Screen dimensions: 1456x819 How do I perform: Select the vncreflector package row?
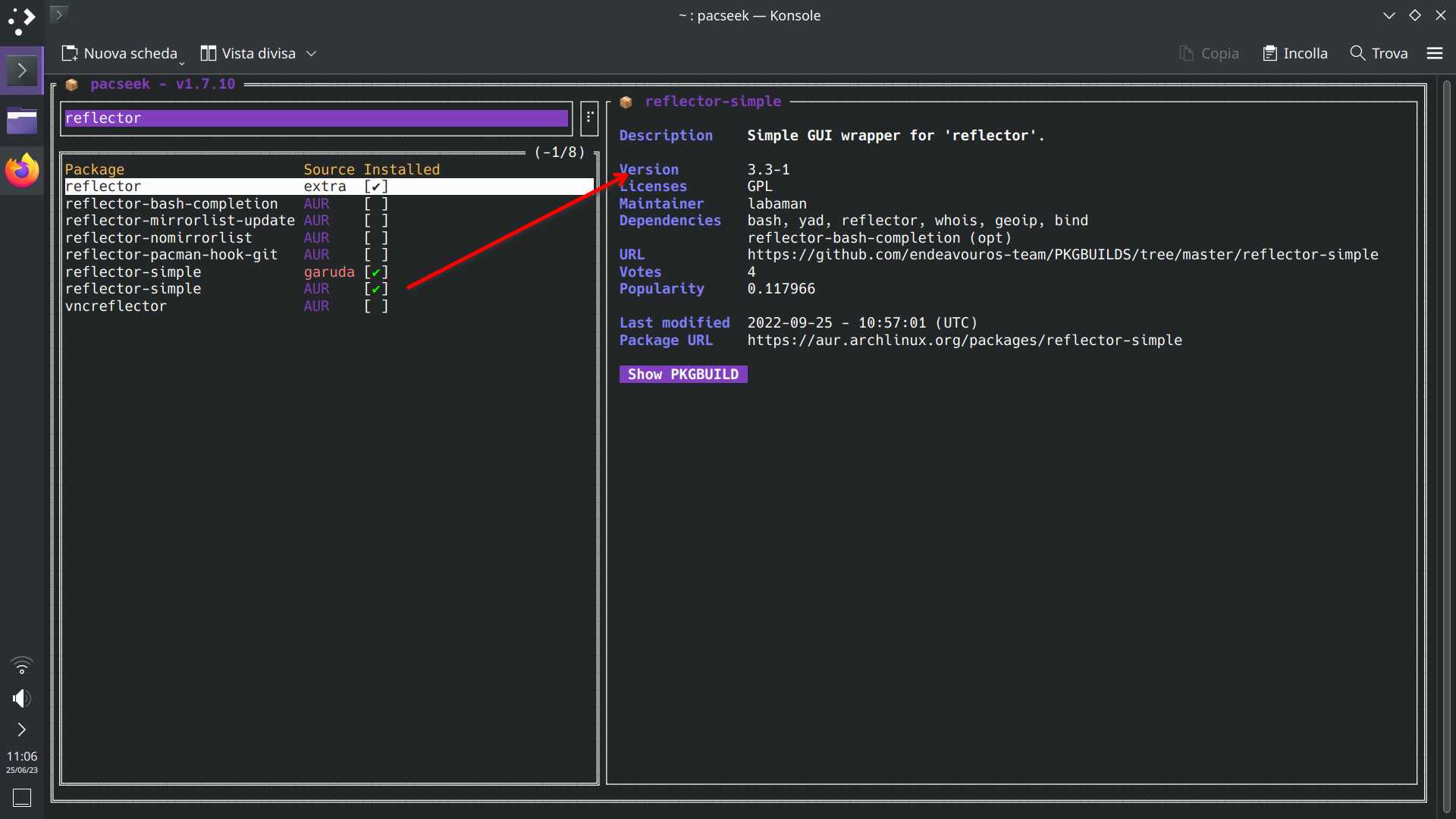[x=329, y=306]
